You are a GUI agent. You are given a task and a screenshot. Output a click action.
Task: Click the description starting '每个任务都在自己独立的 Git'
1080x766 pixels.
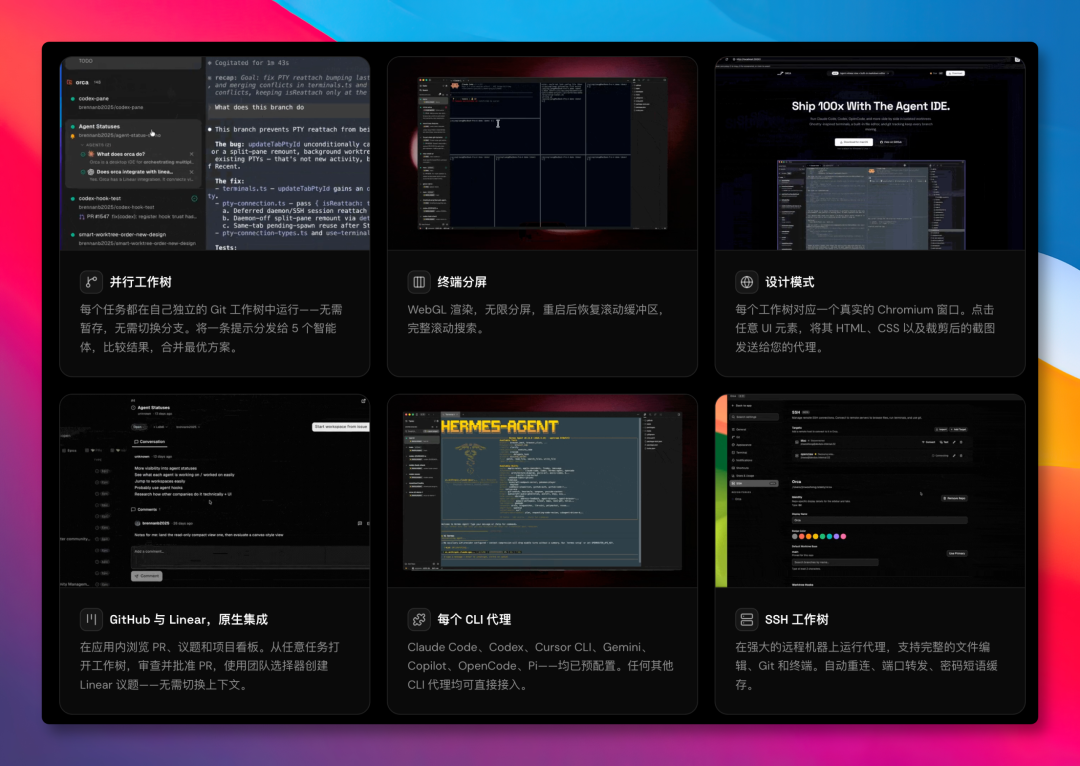211,328
